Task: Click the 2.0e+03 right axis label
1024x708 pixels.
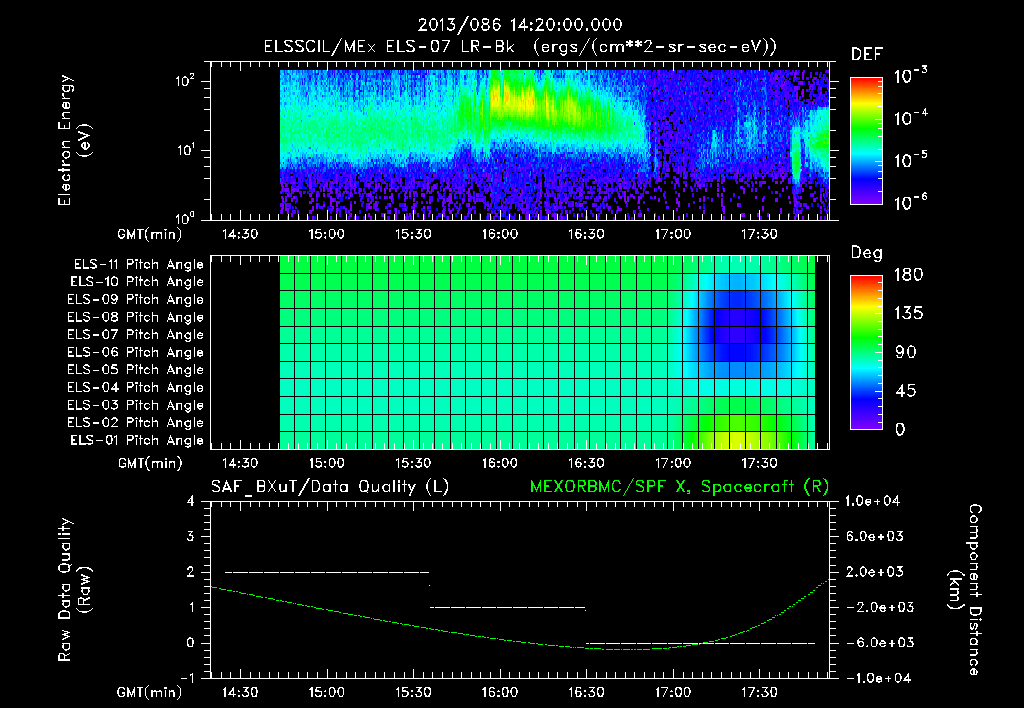Action: pyautogui.click(x=875, y=572)
